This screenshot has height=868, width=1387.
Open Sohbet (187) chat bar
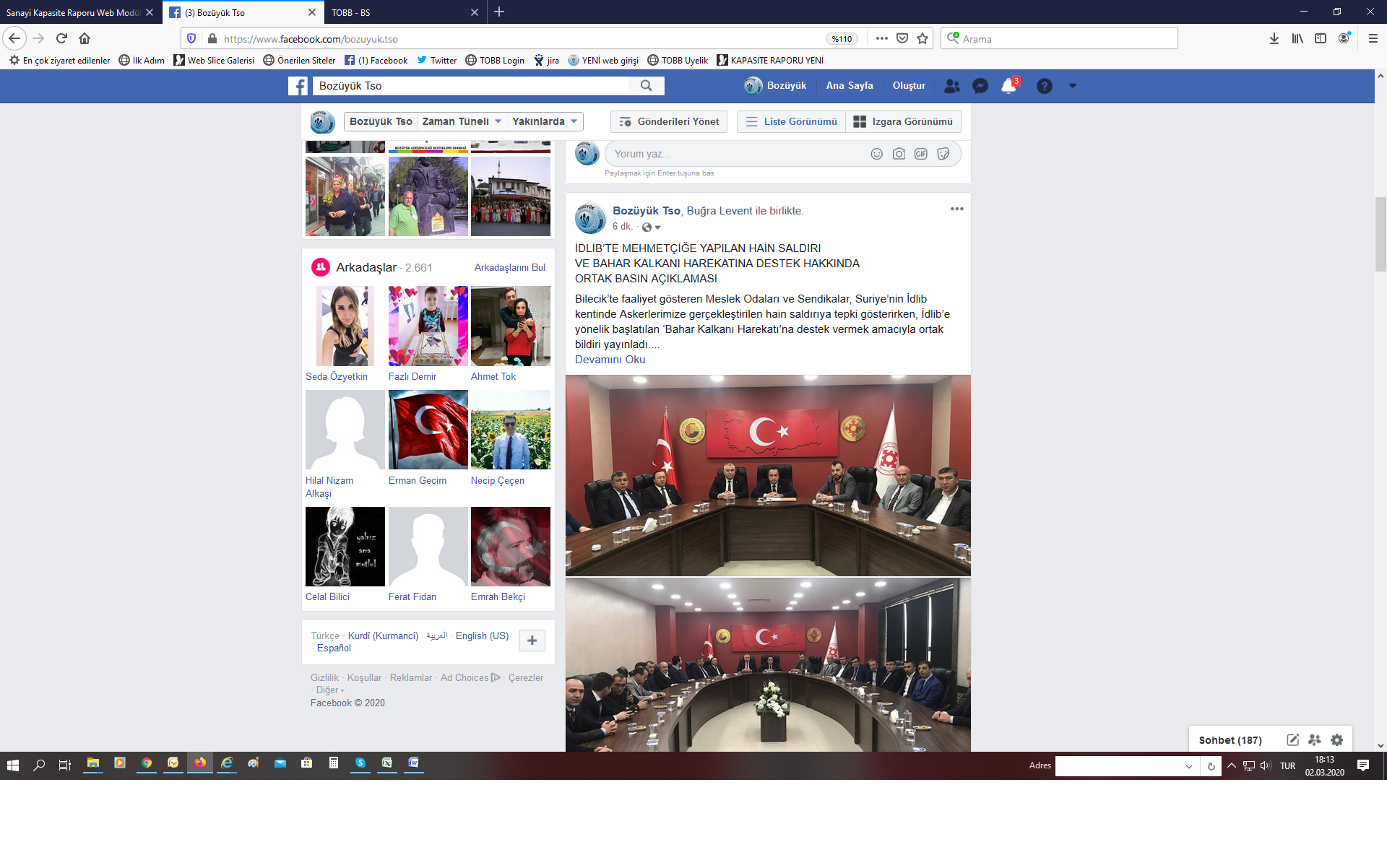pos(1230,740)
